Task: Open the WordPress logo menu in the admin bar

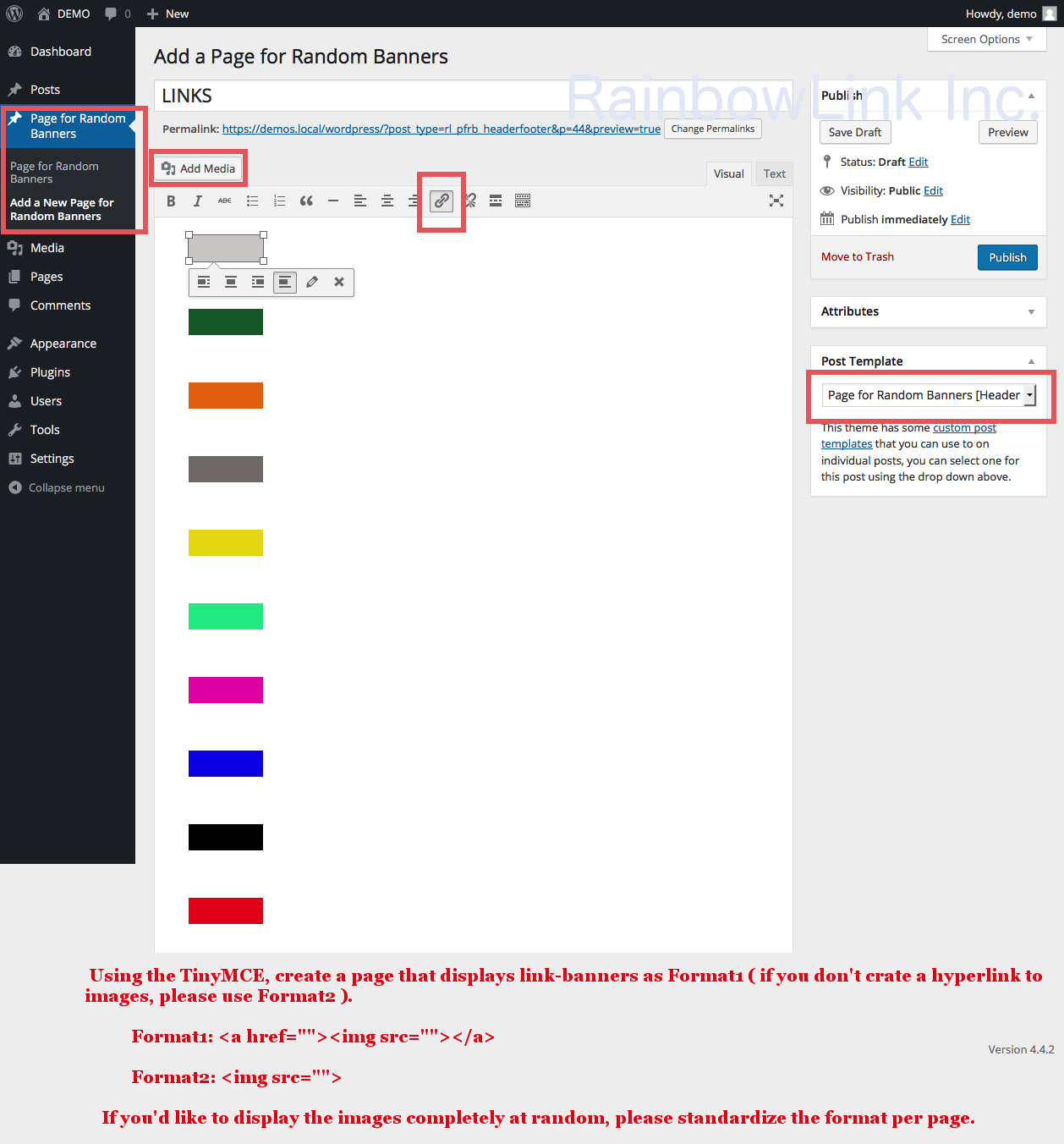Action: tap(14, 14)
